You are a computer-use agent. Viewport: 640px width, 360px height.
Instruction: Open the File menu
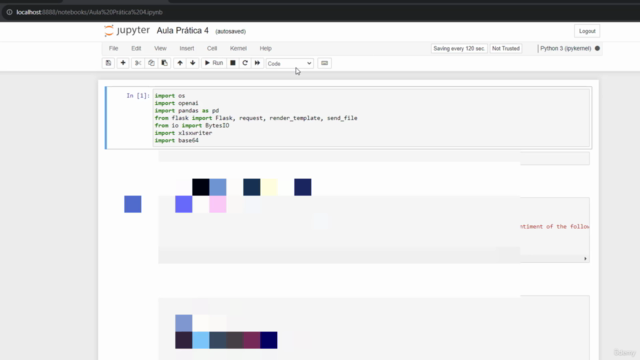tap(113, 48)
